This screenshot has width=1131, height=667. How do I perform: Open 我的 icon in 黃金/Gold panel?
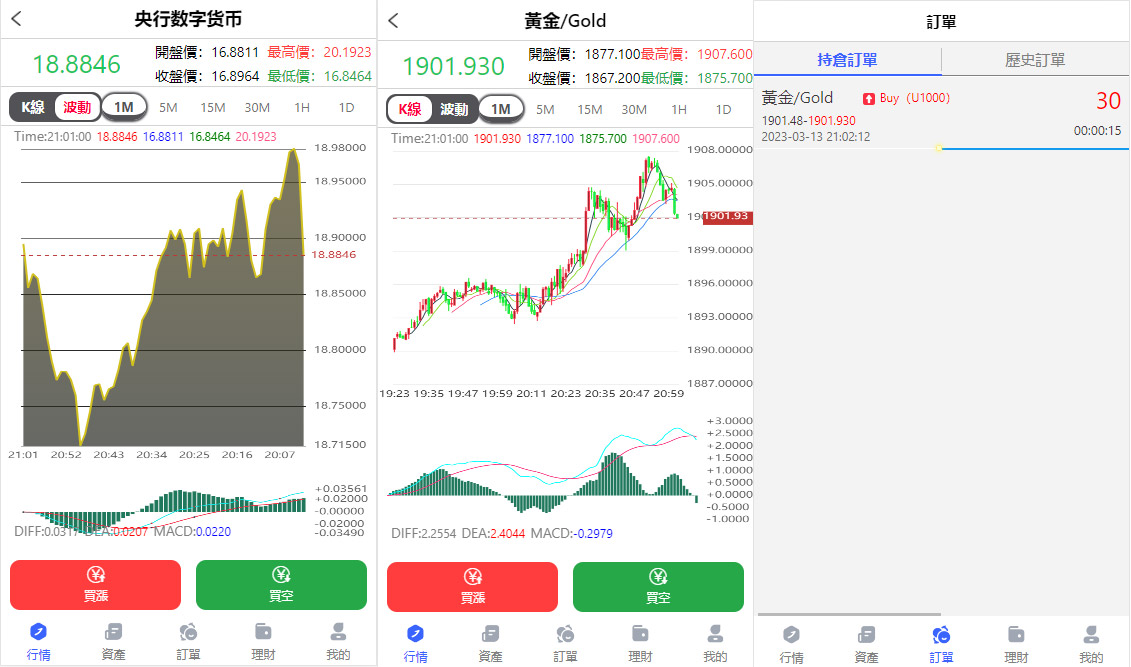pyautogui.click(x=716, y=634)
